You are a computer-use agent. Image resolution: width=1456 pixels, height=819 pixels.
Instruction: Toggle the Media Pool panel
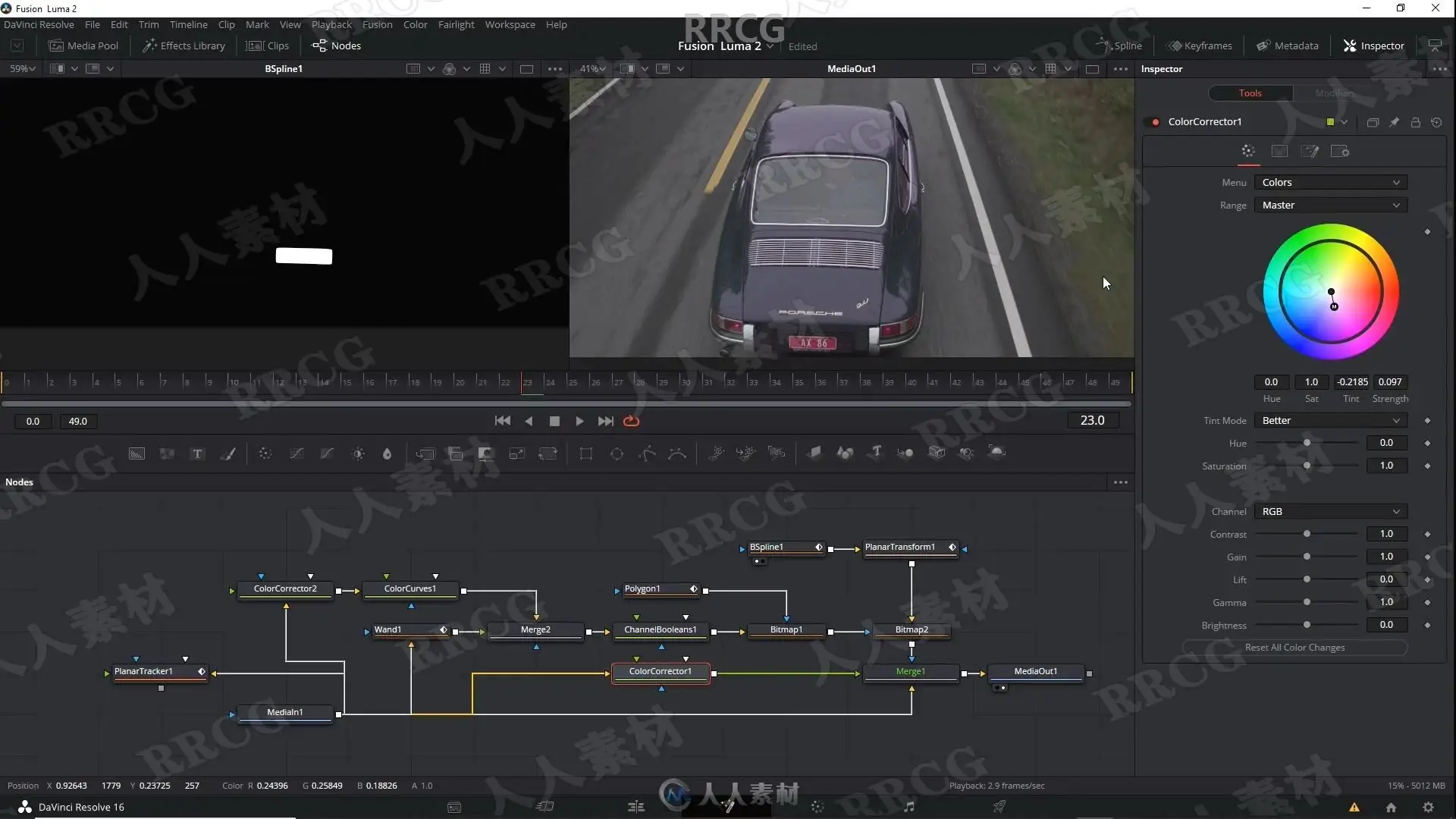tap(83, 45)
